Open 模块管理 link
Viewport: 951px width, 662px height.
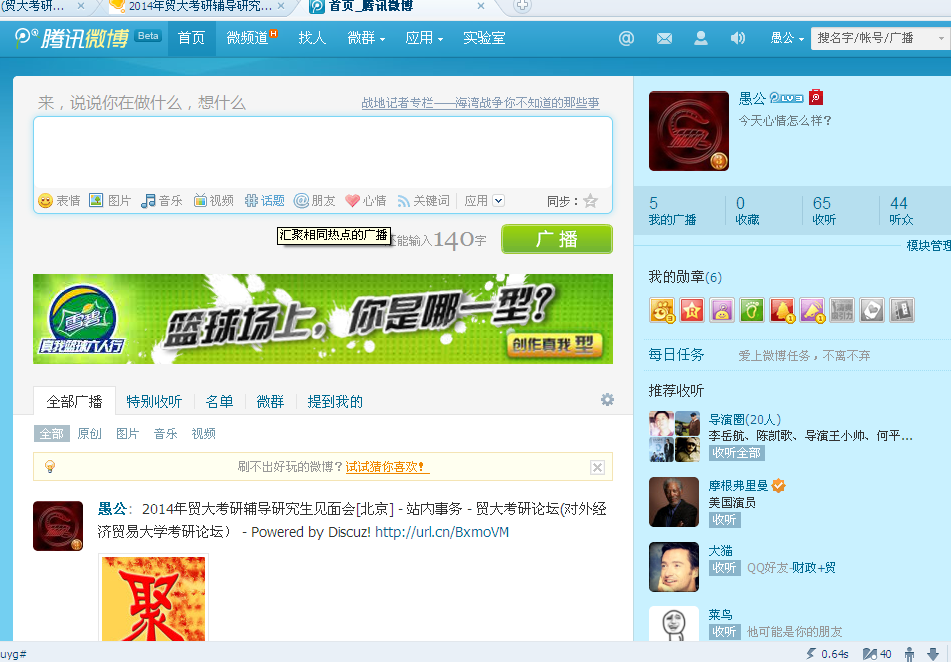click(x=929, y=245)
